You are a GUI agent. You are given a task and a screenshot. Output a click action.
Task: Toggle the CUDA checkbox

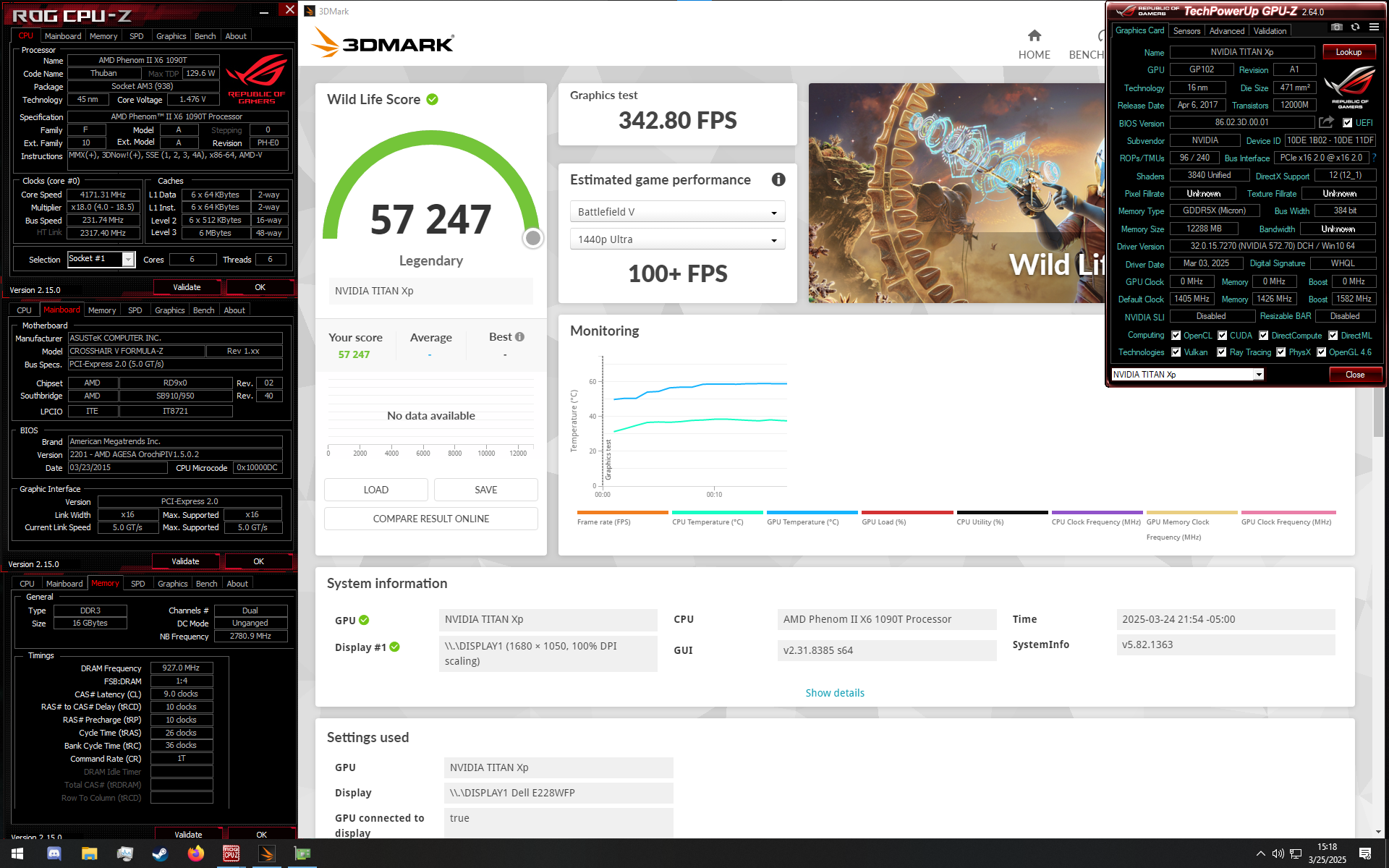point(1223,336)
